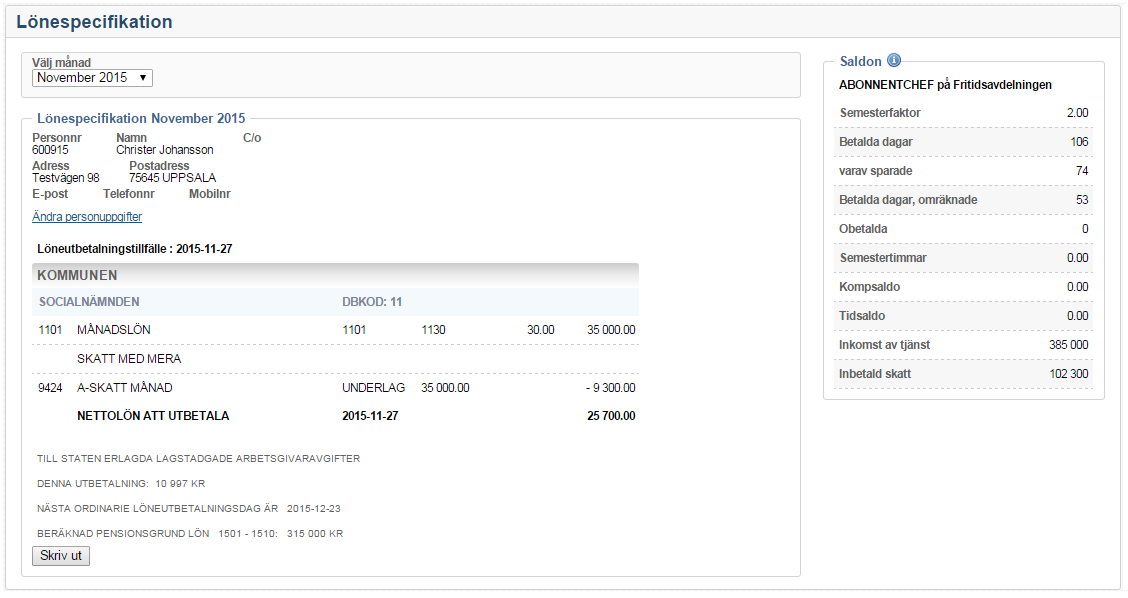
Task: Click the TILL STATEN ERLAGDA LAGSTADGADE ARBETSGIVARAVGIFTER line
Action: point(199,458)
